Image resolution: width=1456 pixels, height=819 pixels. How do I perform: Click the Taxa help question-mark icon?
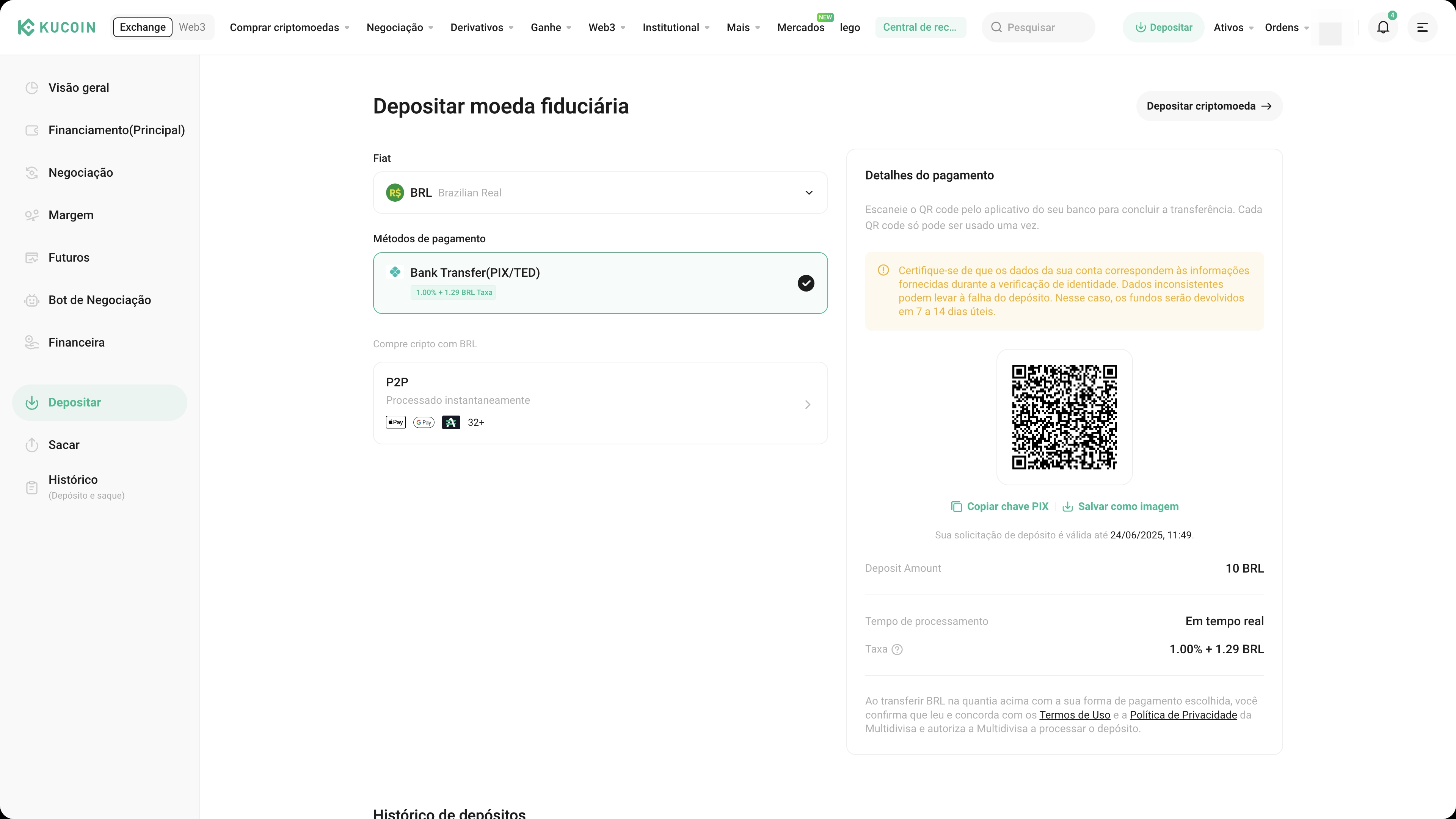(897, 650)
